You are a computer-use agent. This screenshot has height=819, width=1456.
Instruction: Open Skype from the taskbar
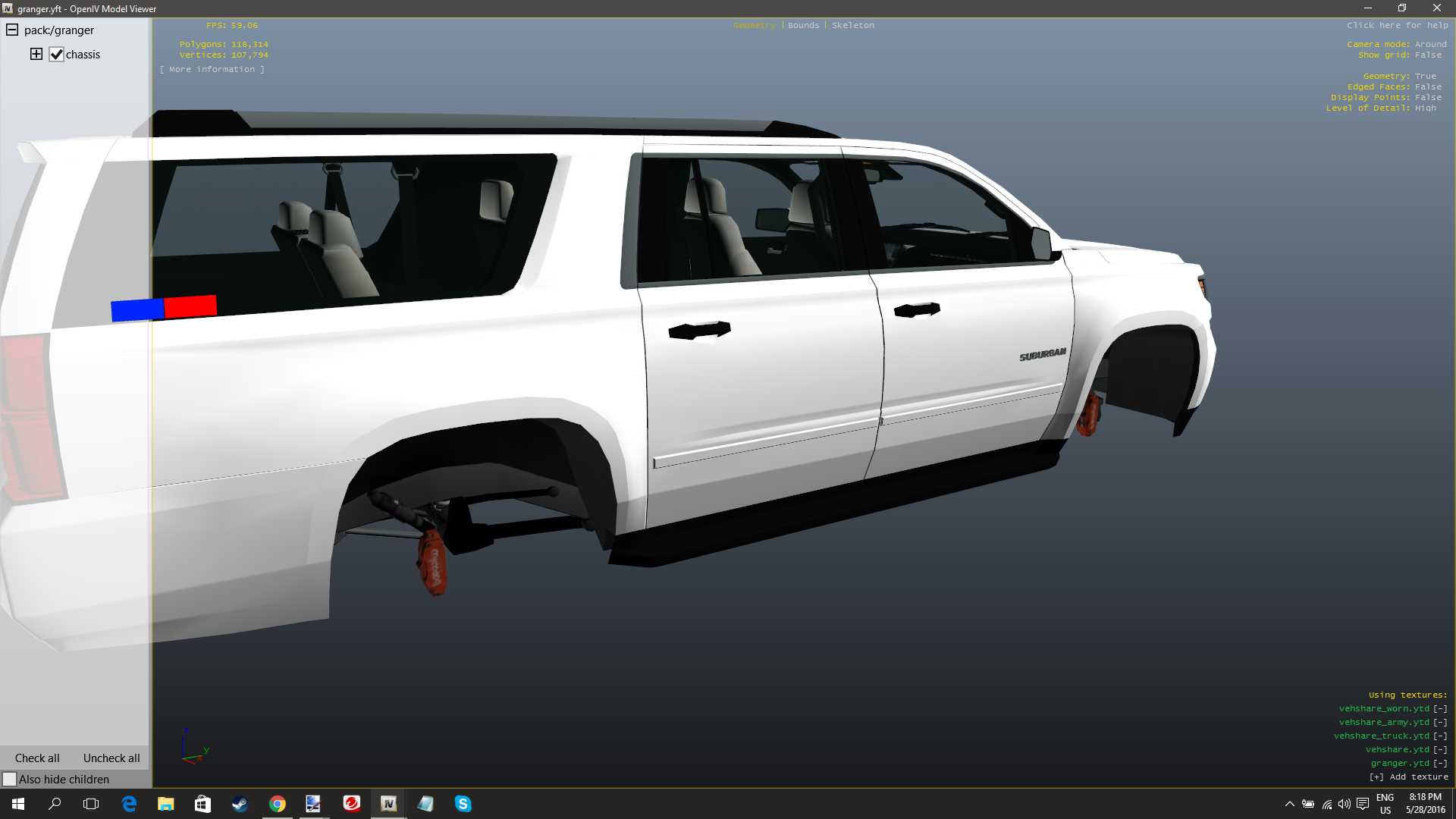tap(463, 804)
